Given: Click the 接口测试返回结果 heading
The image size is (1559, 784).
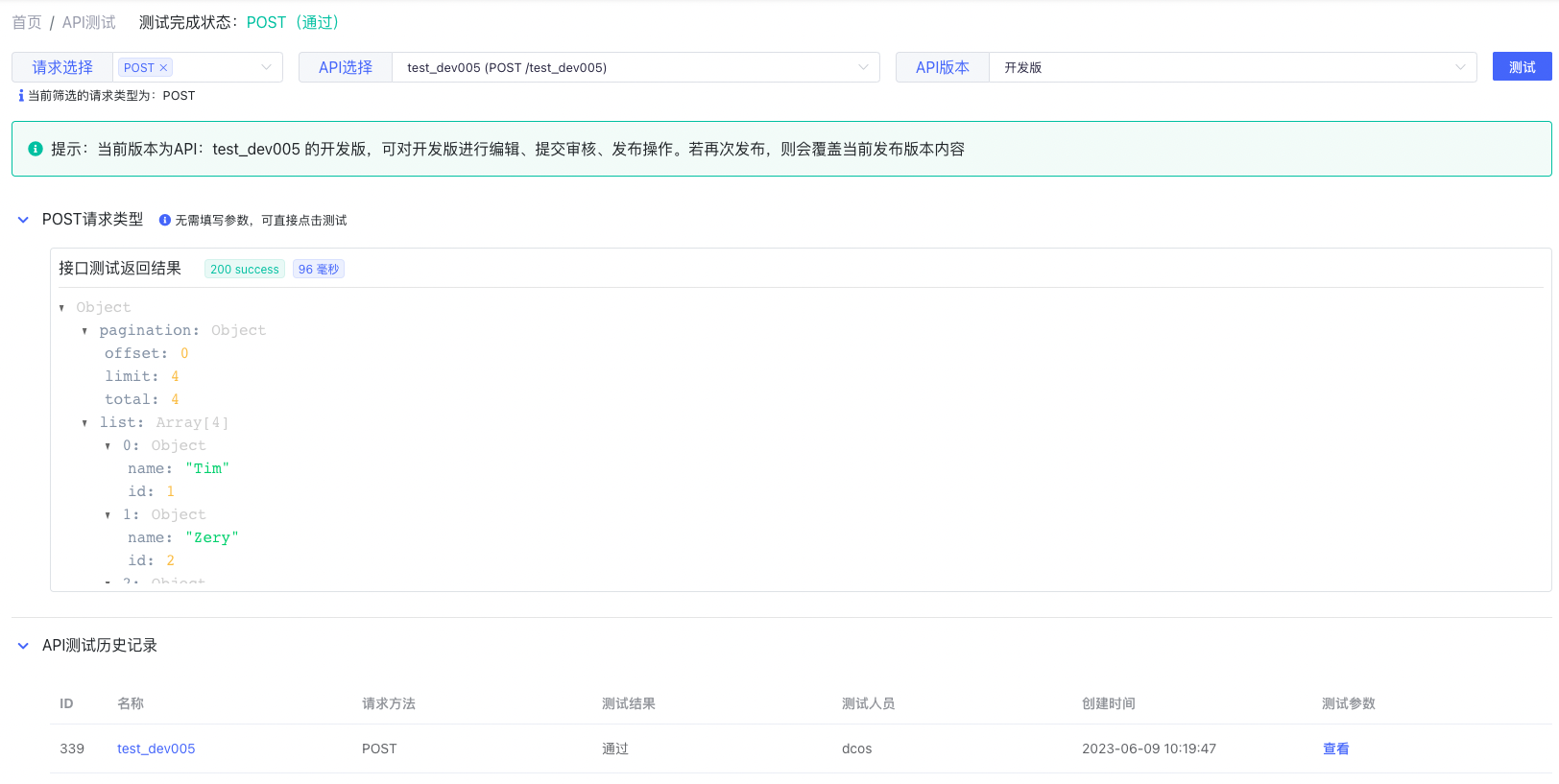Looking at the screenshot, I should (120, 269).
